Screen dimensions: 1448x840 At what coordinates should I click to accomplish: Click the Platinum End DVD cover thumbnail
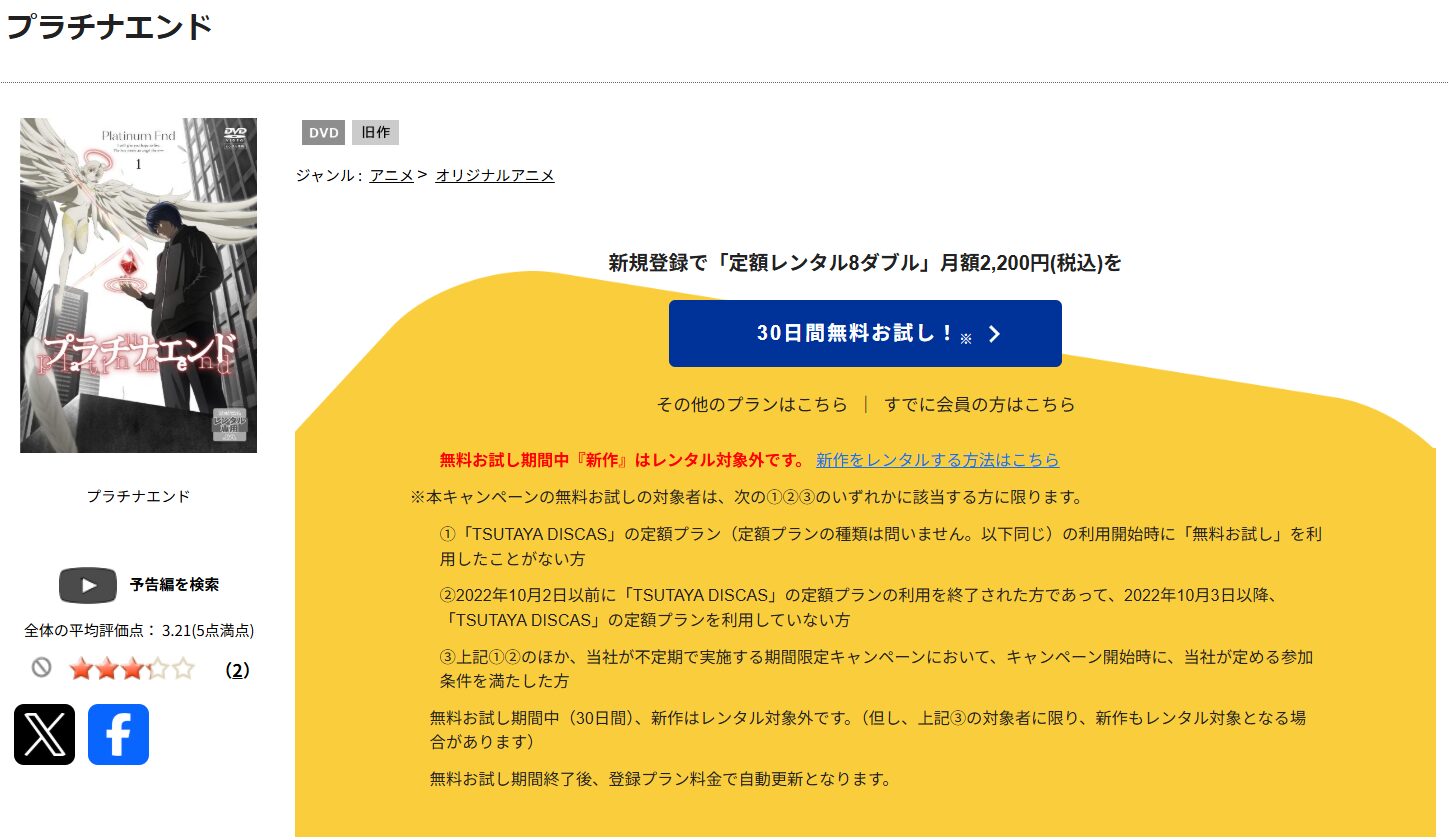coord(138,285)
